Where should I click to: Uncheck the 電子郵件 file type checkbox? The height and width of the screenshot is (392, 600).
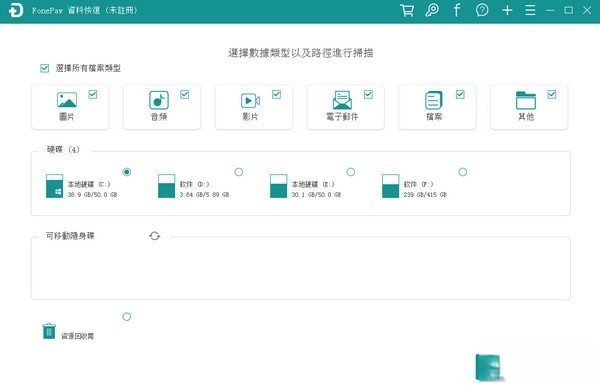click(x=368, y=94)
